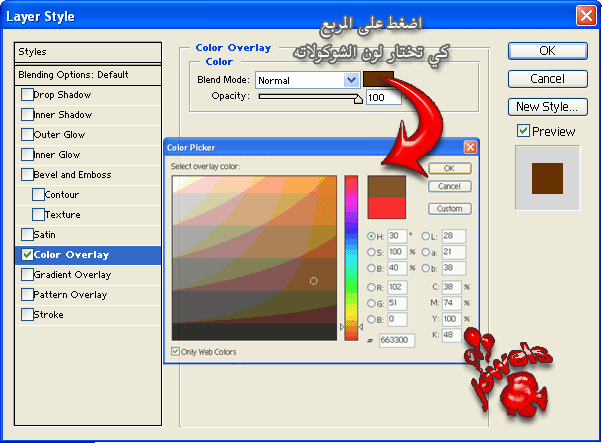Image resolution: width=602 pixels, height=443 pixels.
Task: Toggle the Preview checkbox
Action: pos(523,131)
